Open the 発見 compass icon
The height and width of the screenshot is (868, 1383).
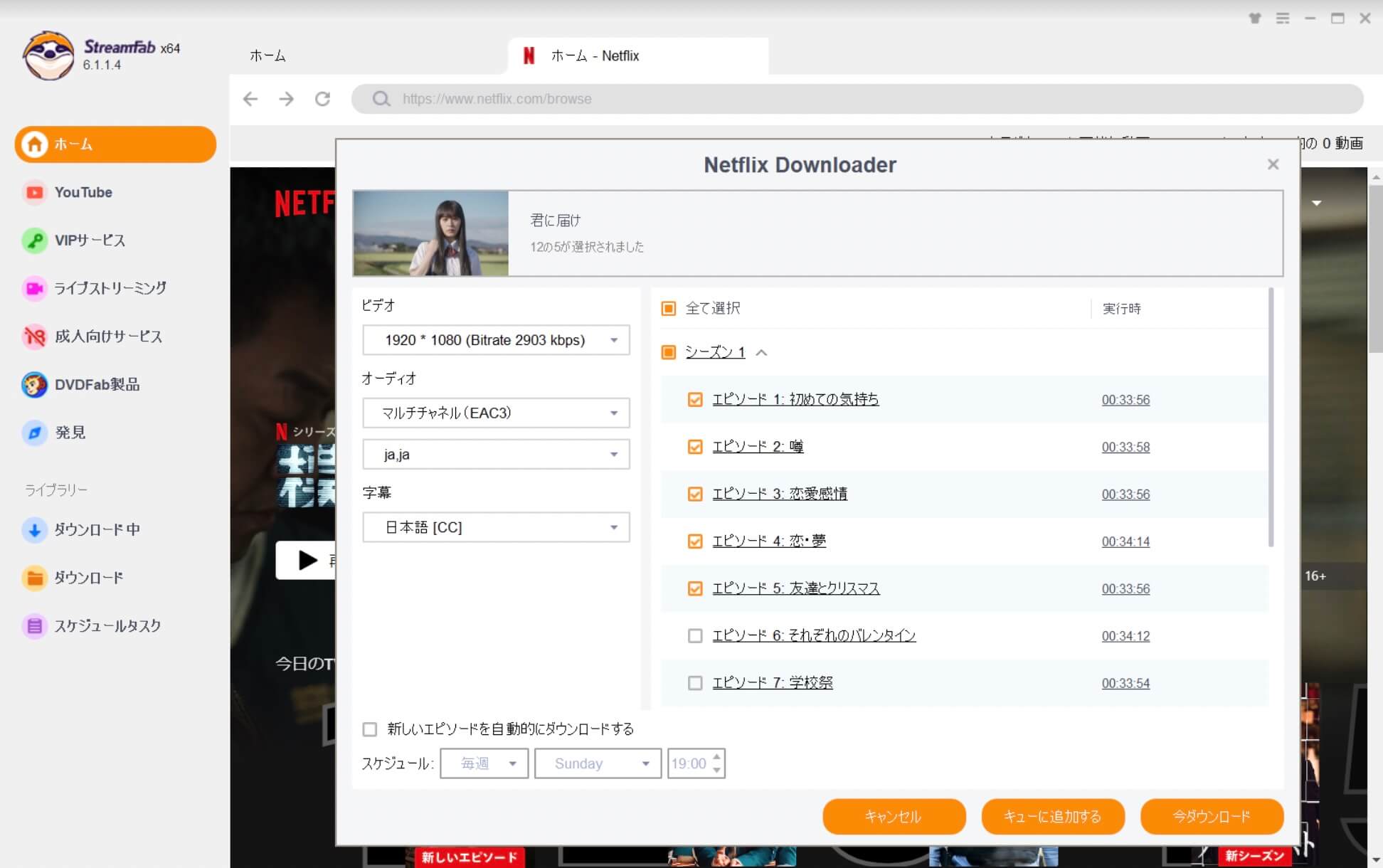[34, 433]
